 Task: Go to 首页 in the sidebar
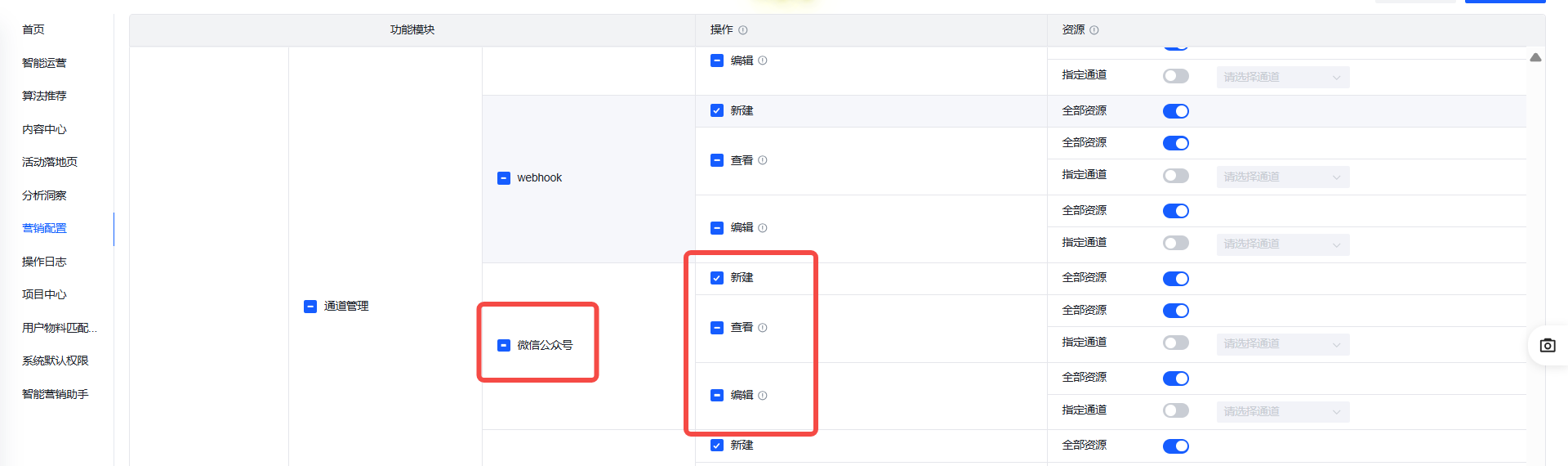33,29
